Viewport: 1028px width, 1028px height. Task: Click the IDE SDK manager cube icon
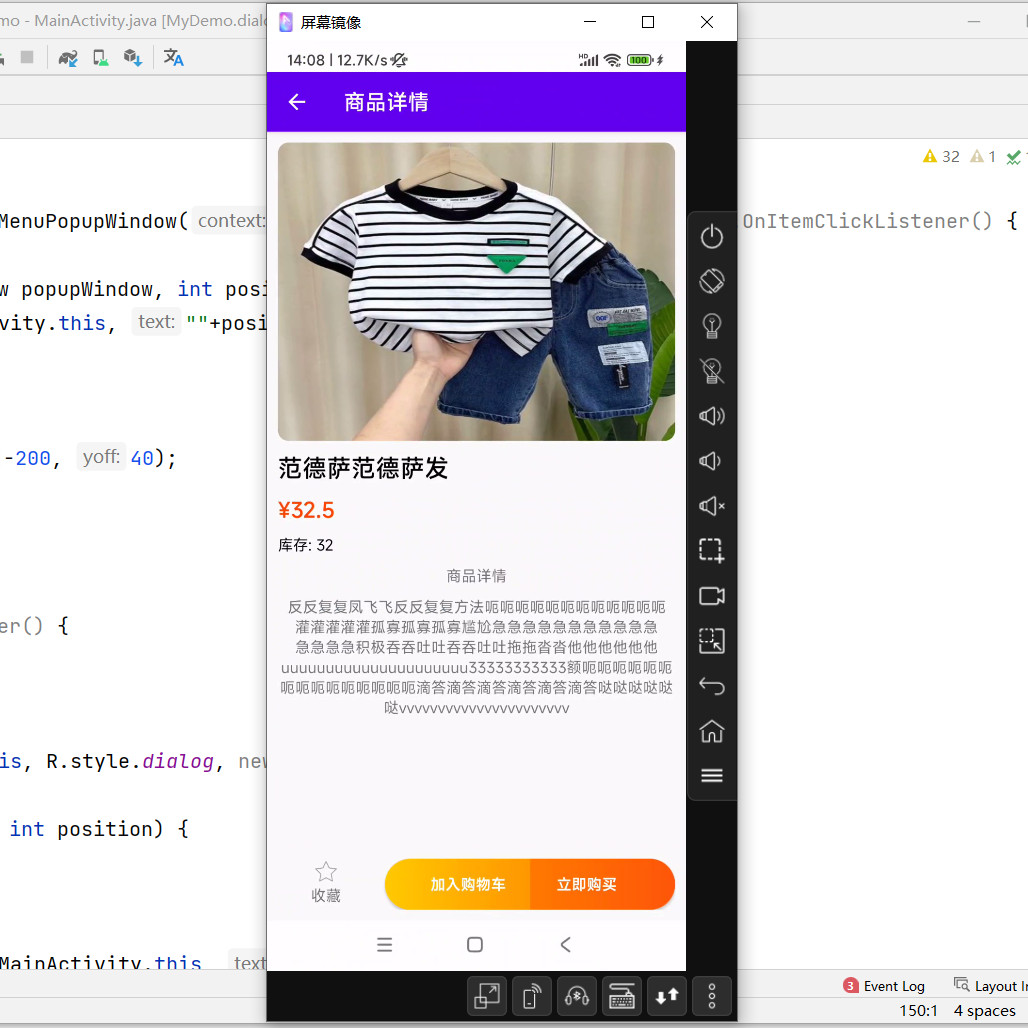(x=133, y=58)
